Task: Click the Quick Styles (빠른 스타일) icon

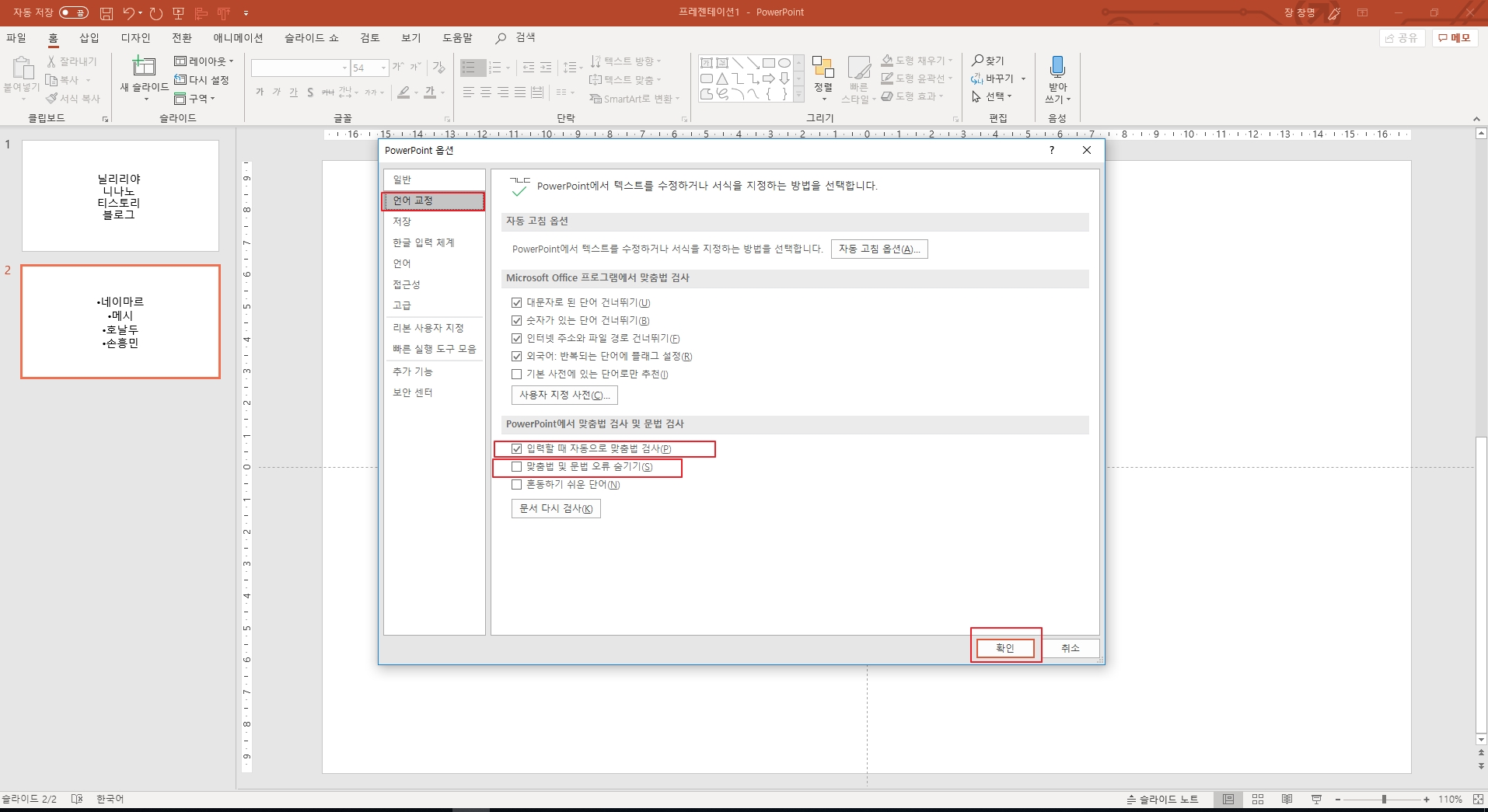Action: (x=859, y=67)
